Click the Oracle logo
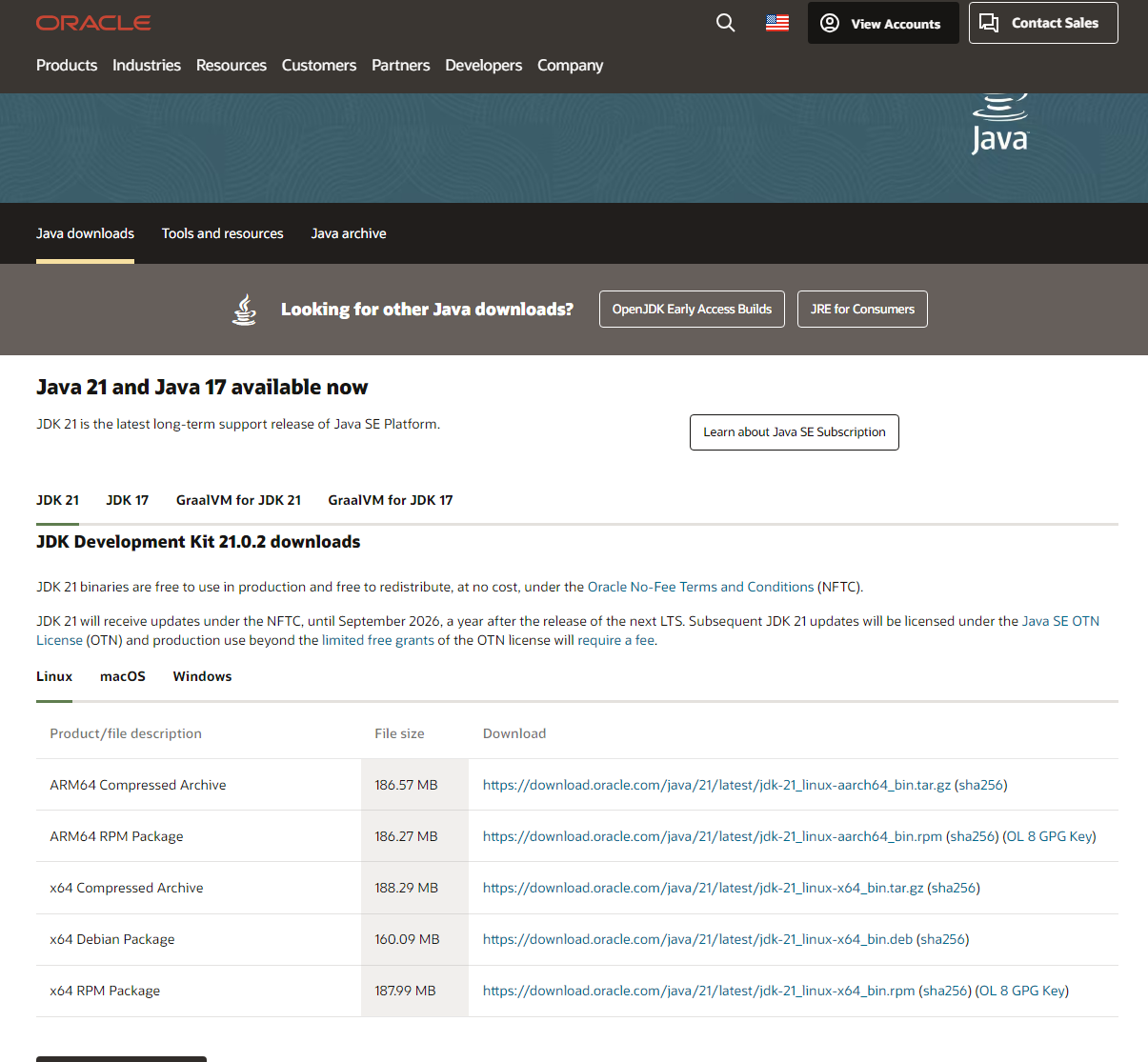The height and width of the screenshot is (1062, 1148). tap(93, 23)
